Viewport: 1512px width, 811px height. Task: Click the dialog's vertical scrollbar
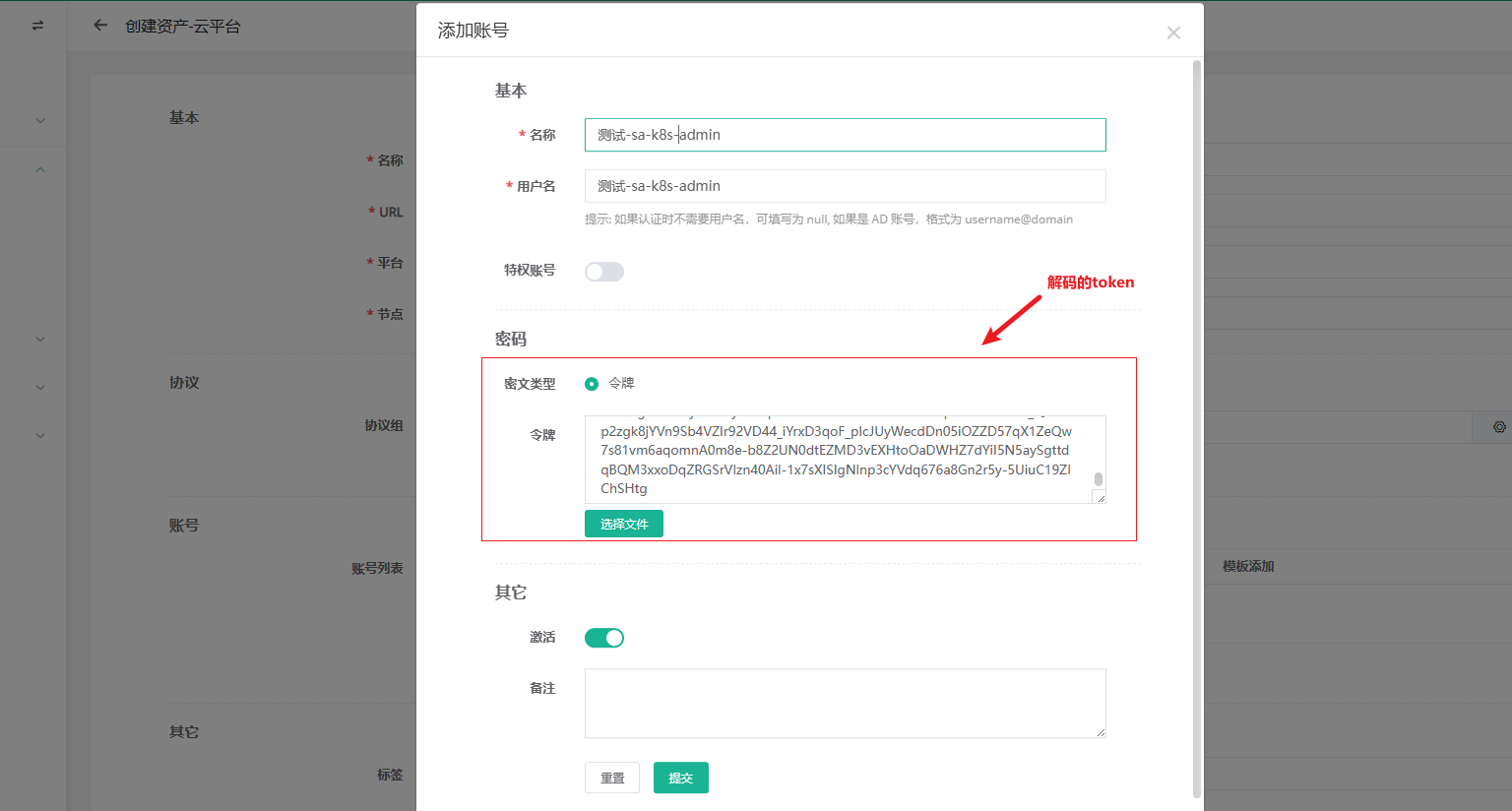1197,428
